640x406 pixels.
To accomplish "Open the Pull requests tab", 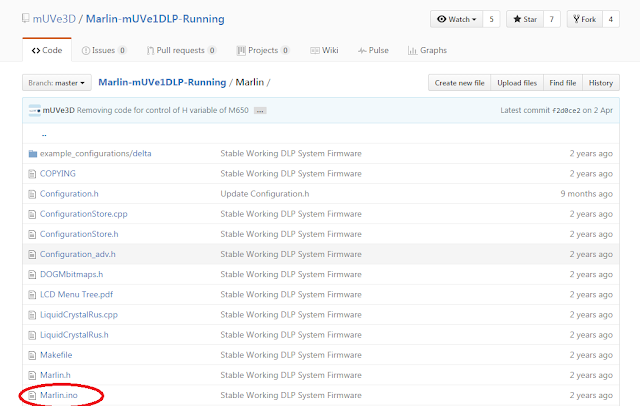I will [x=181, y=50].
